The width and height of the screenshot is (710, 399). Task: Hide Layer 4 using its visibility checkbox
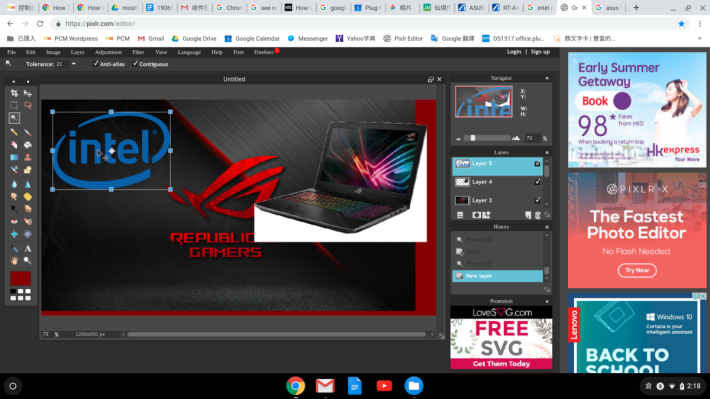pos(537,182)
